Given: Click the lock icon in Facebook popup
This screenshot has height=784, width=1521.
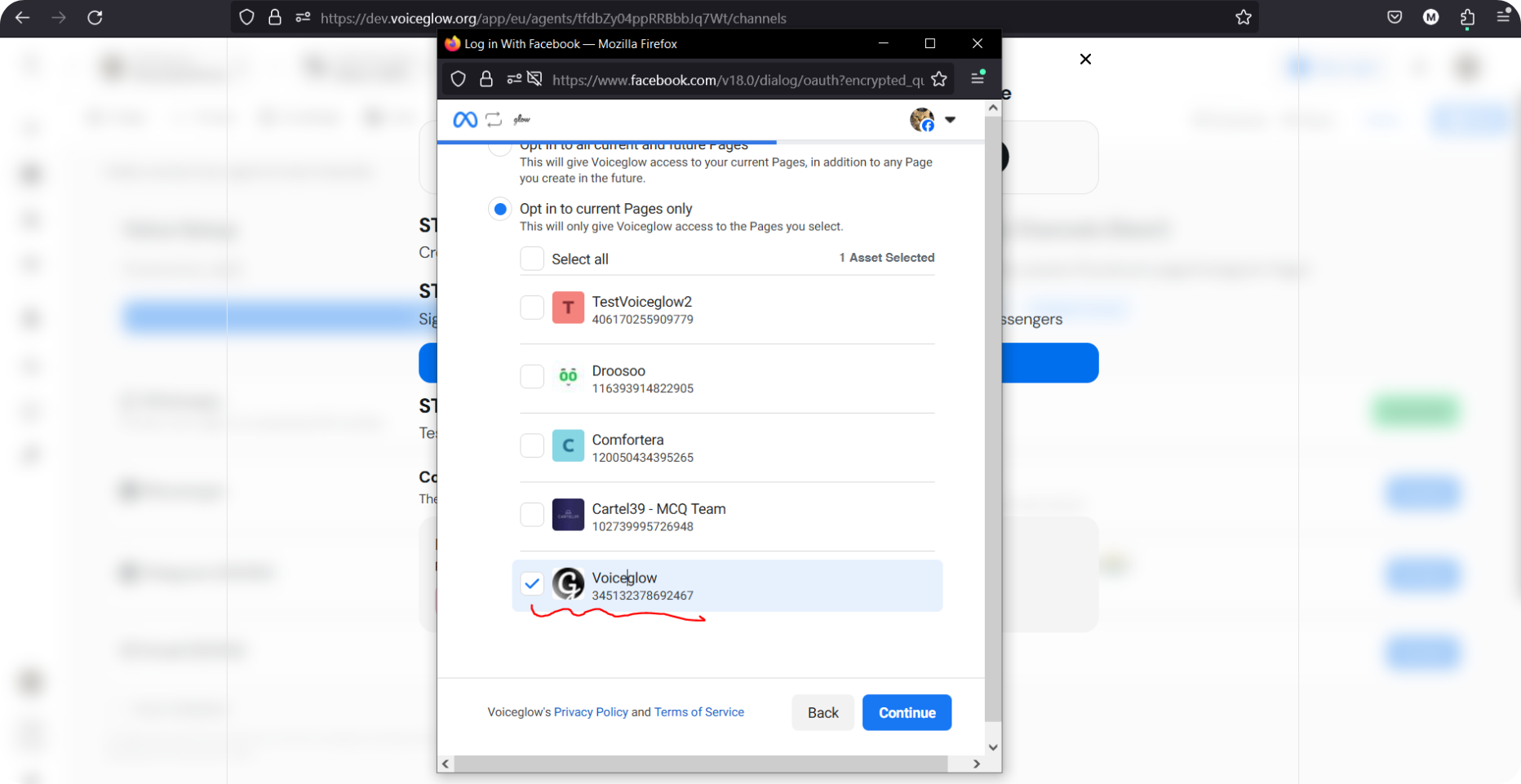Looking at the screenshot, I should [486, 79].
